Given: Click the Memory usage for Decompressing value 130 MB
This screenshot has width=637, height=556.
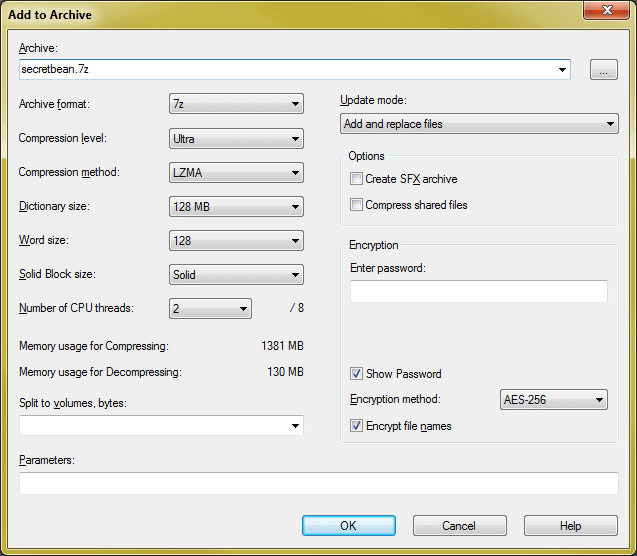Looking at the screenshot, I should (x=285, y=372).
